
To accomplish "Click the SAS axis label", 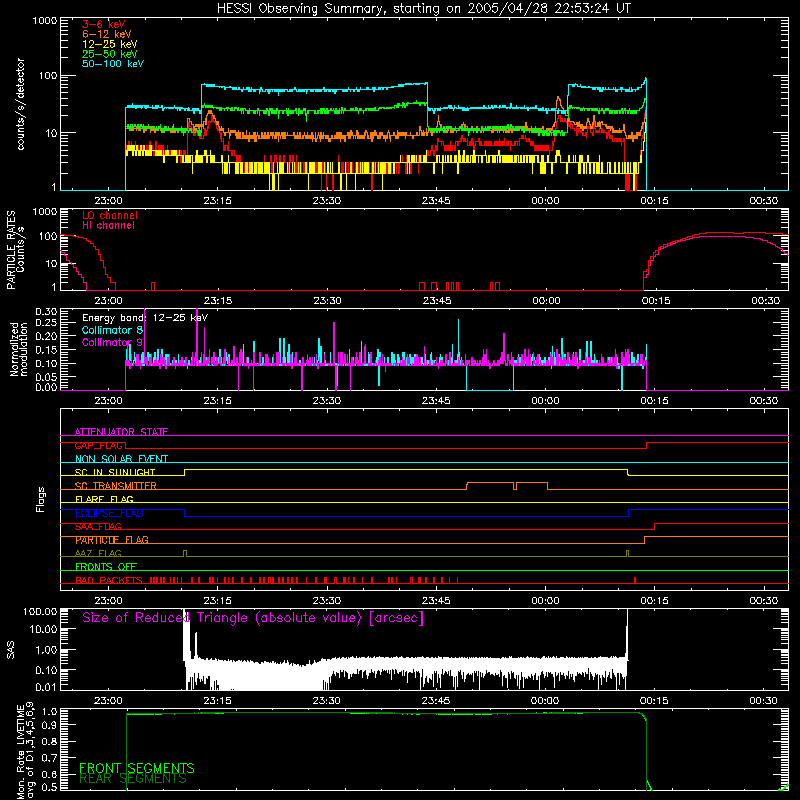I will click(x=11, y=649).
